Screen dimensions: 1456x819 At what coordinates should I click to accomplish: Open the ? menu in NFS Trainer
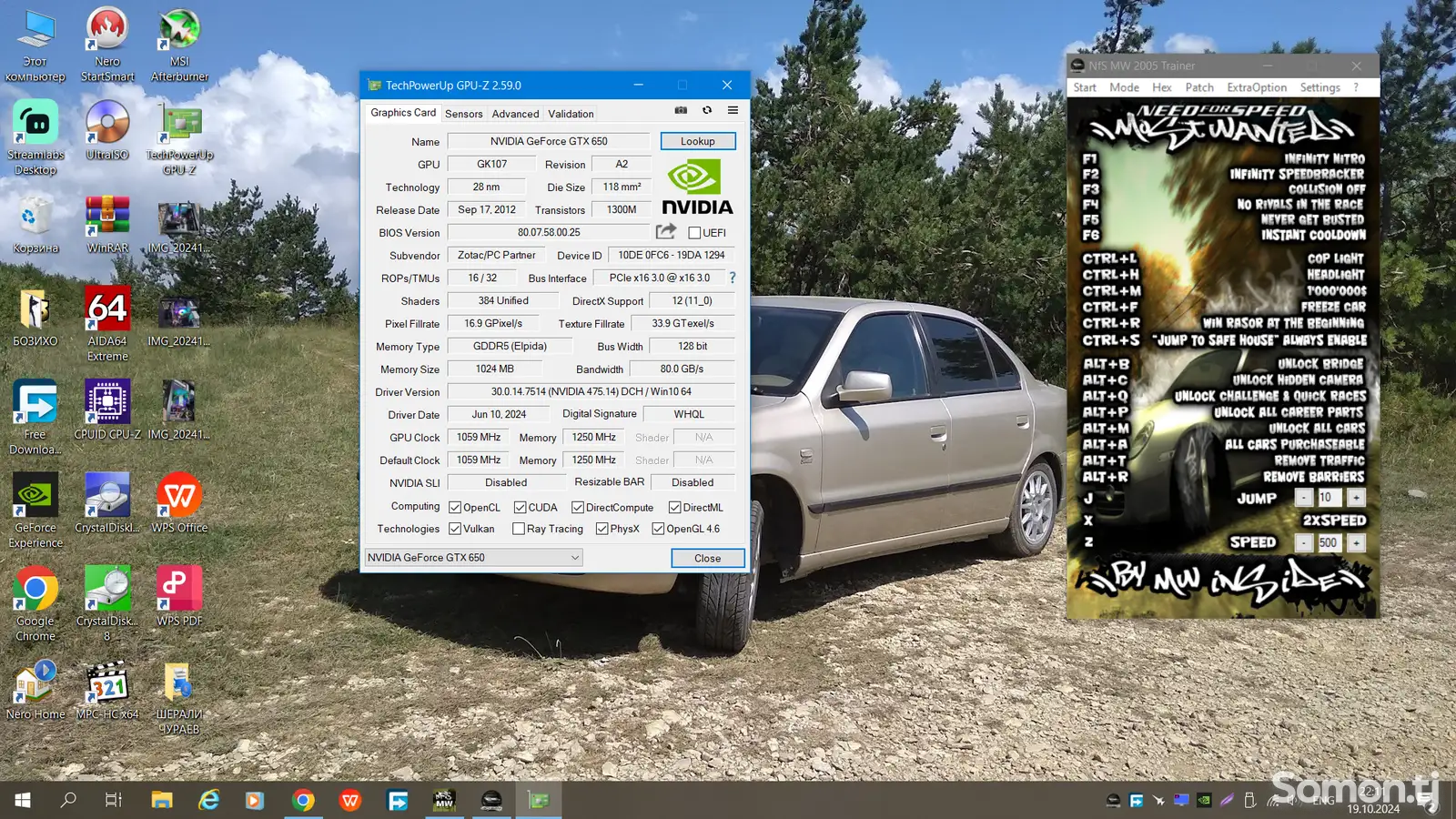tap(1356, 87)
